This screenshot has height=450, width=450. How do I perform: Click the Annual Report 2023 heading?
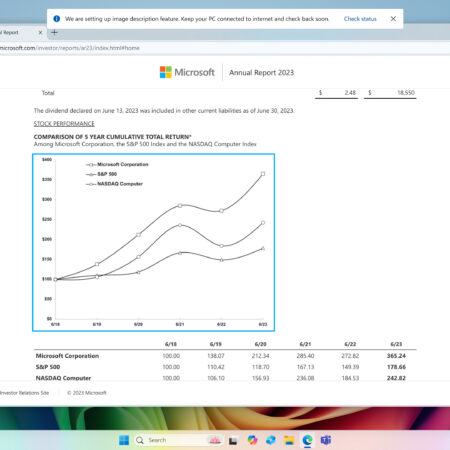[x=261, y=73]
